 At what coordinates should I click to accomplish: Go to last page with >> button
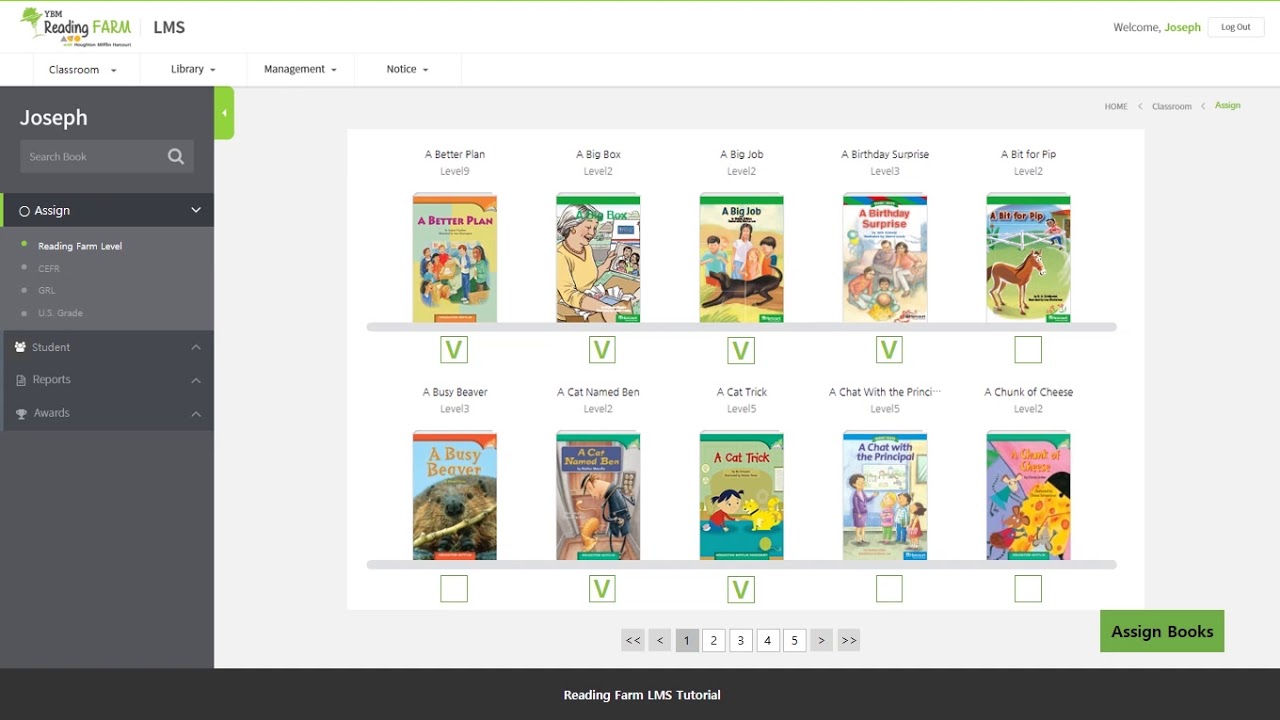click(849, 640)
